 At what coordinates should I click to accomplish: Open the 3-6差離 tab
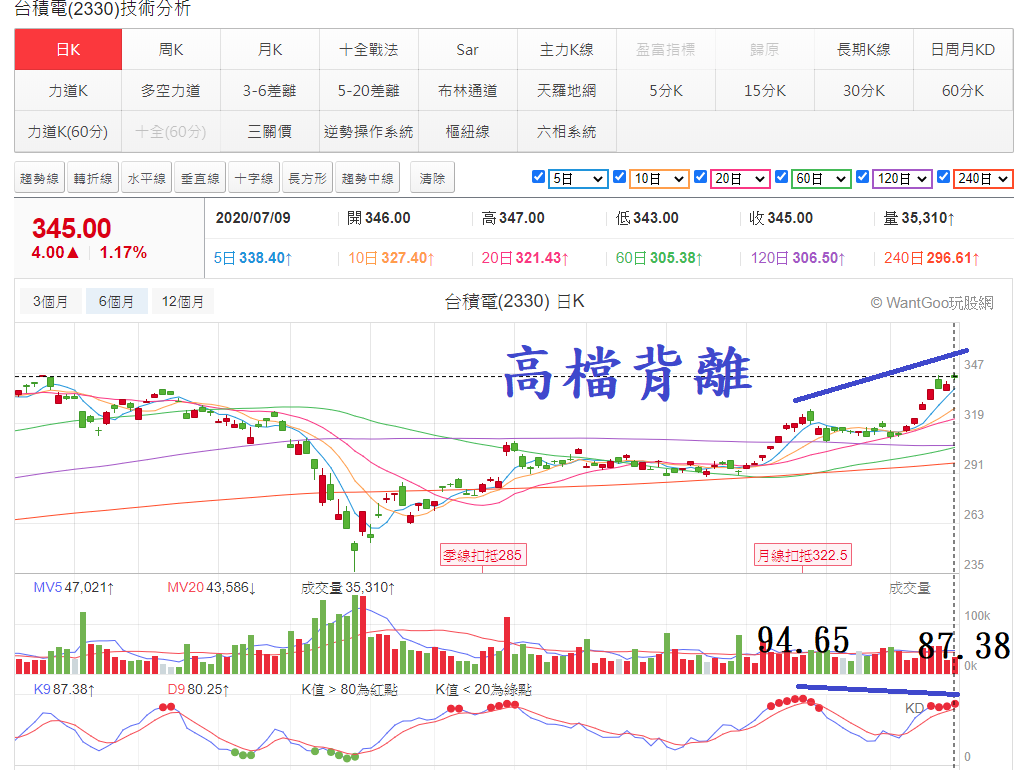pos(270,90)
